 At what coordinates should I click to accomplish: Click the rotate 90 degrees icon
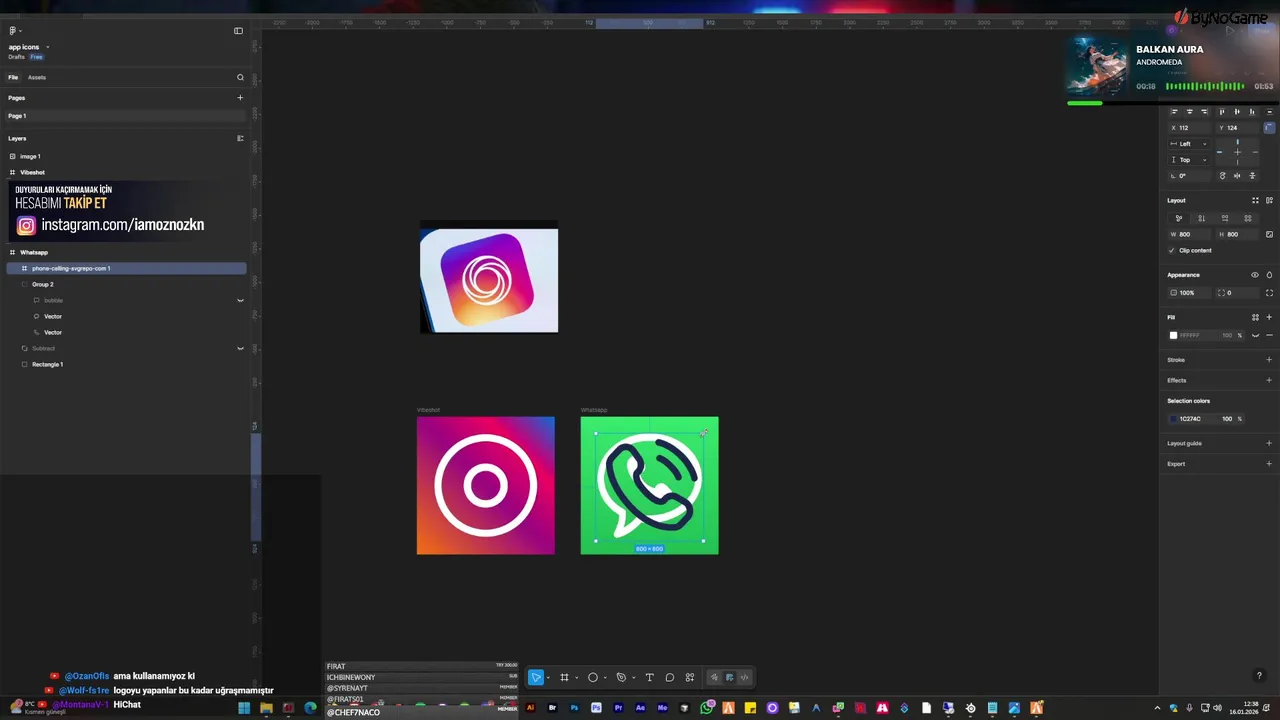(1222, 176)
